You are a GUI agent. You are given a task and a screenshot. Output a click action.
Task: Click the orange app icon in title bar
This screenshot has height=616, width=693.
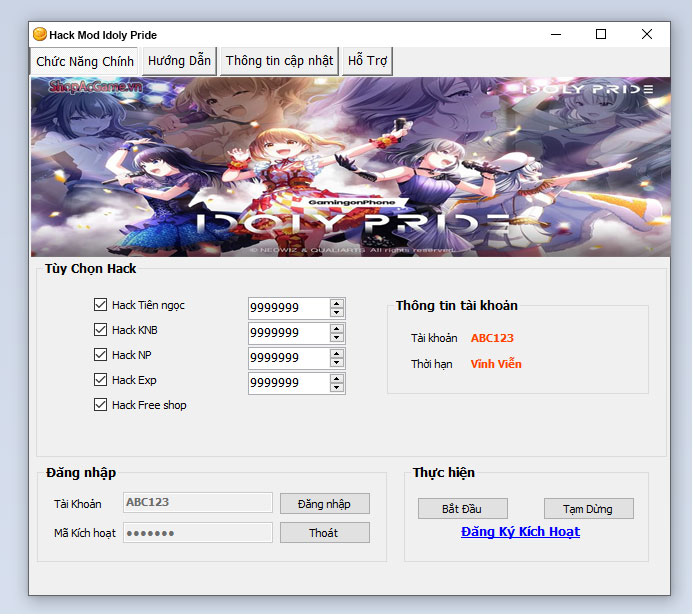tap(40, 34)
